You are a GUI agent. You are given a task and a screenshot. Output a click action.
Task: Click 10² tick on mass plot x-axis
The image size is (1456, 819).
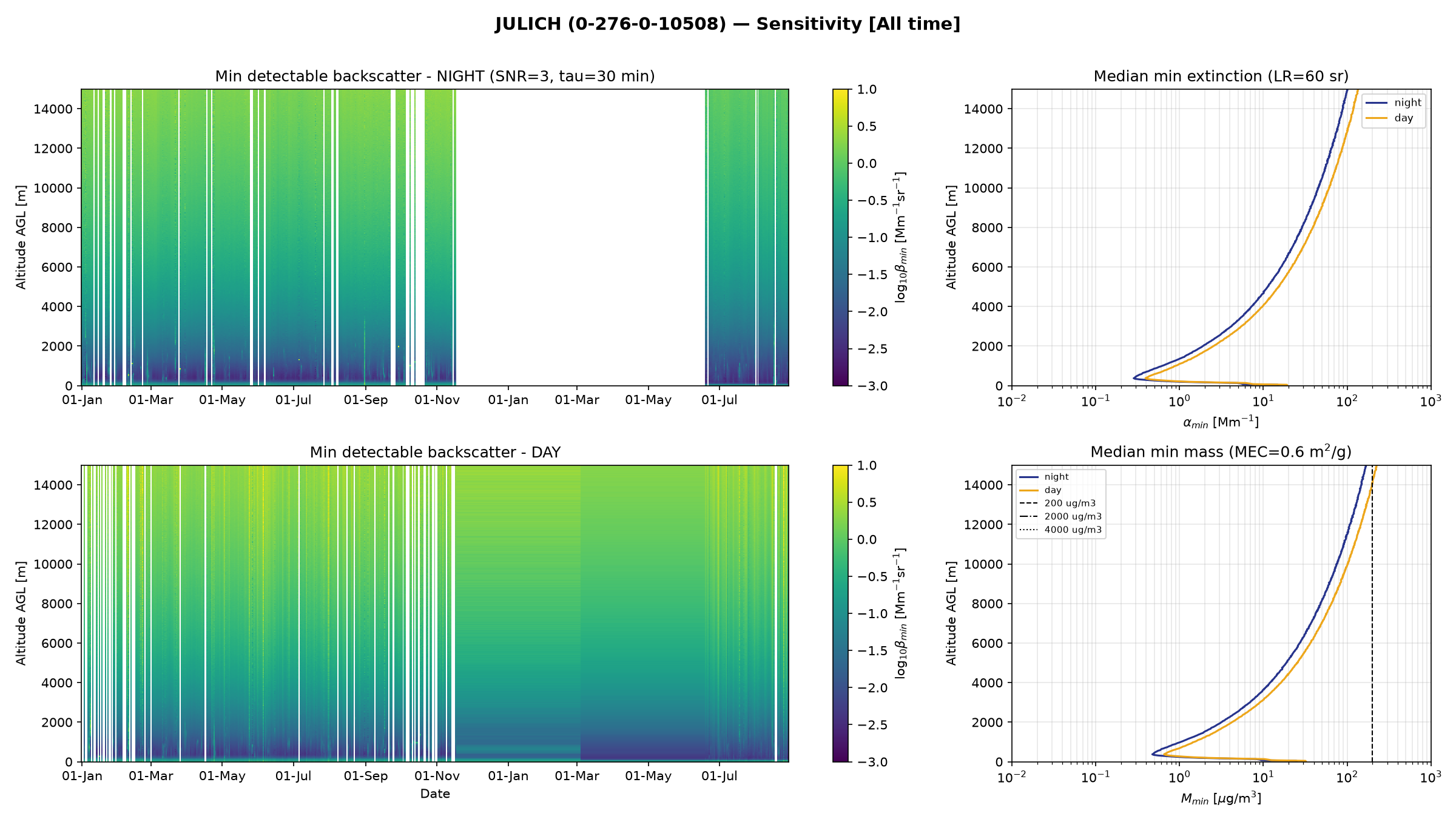pos(1347,777)
